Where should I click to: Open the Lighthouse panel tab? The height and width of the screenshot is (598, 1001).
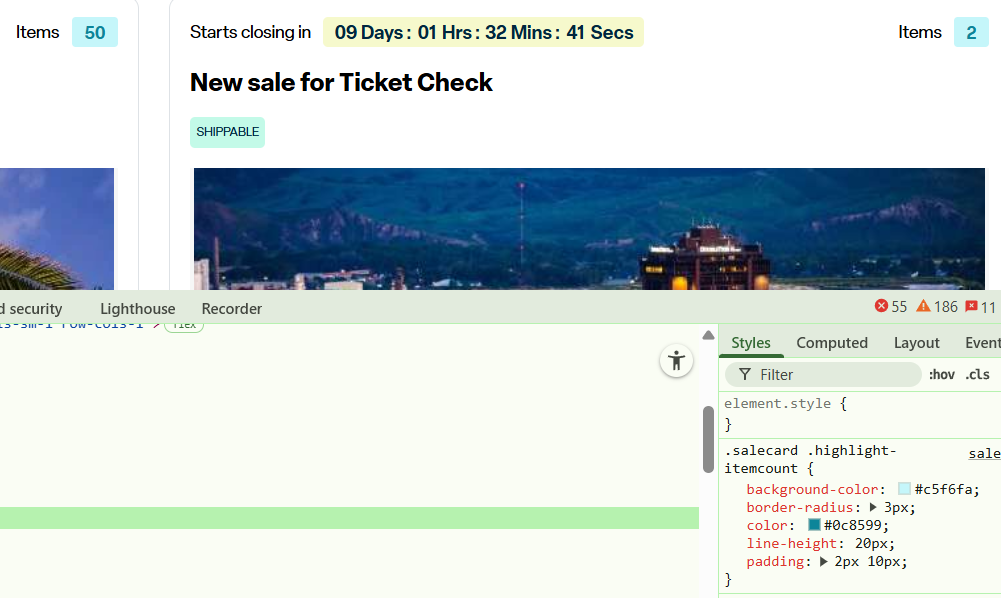click(x=137, y=309)
